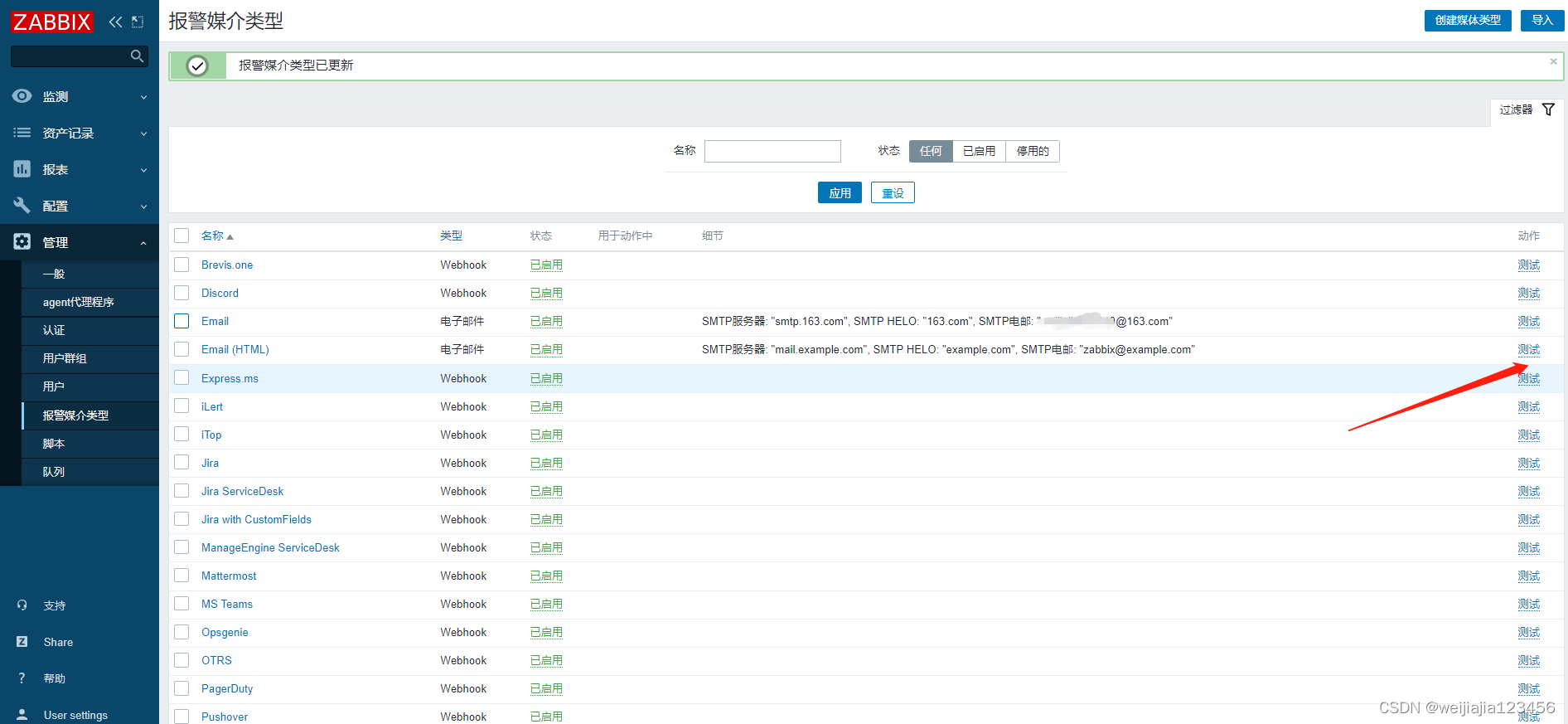Focus the sidebar search box
The width and height of the screenshot is (1568, 724).
(x=71, y=56)
